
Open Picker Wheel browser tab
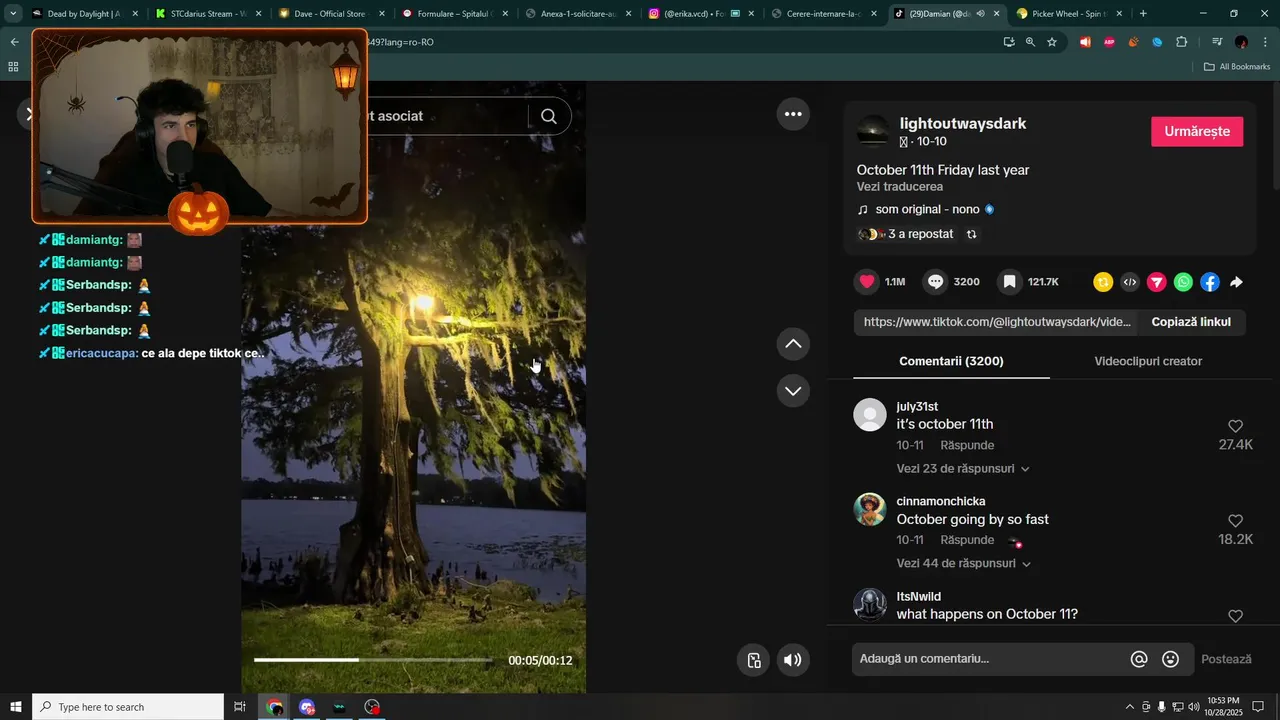point(1070,14)
